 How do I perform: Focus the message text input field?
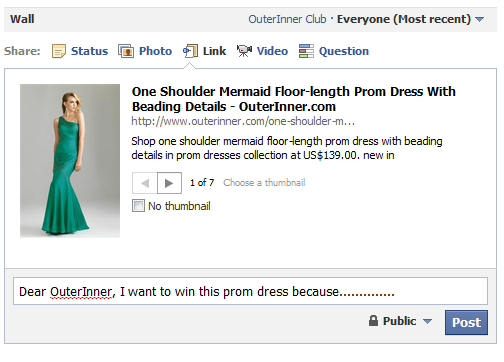pos(250,291)
